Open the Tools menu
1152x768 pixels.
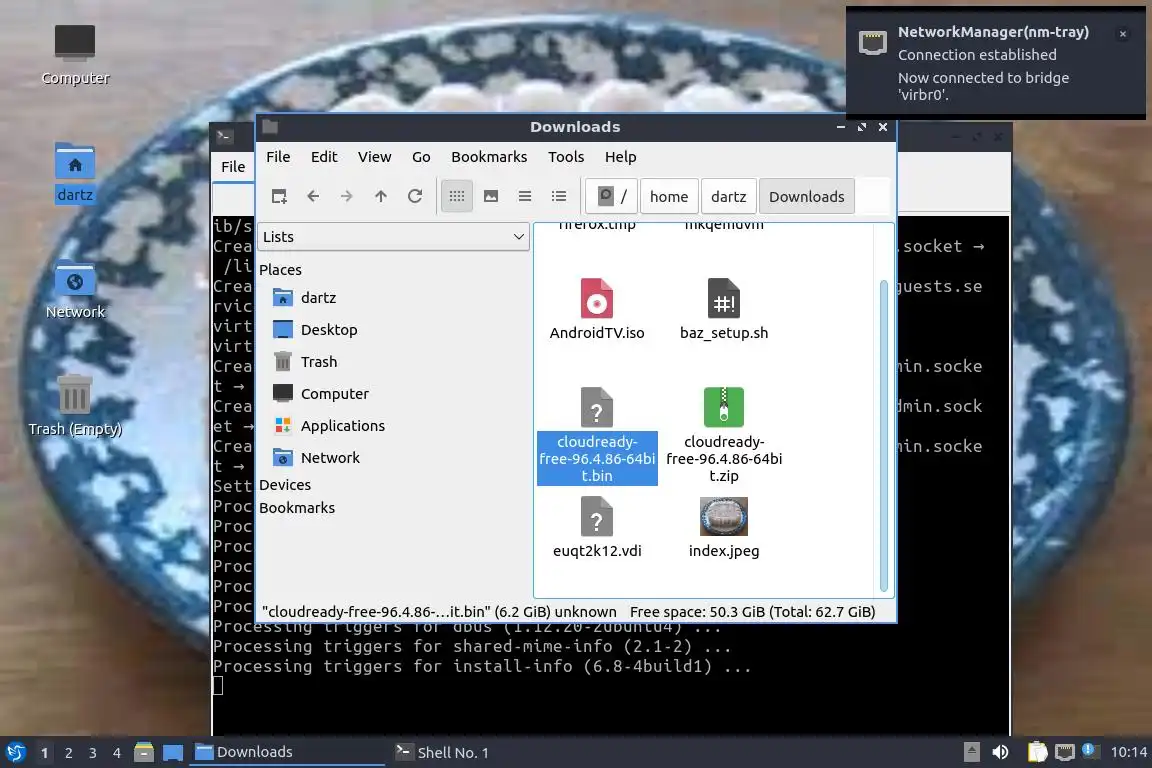pos(566,157)
